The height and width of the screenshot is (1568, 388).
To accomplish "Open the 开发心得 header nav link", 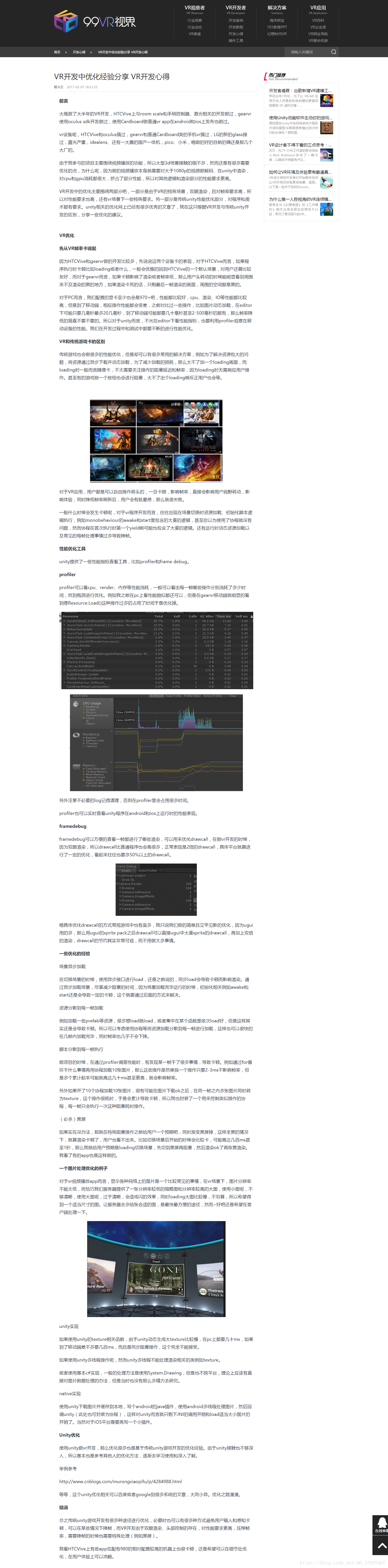I will 235,34.
